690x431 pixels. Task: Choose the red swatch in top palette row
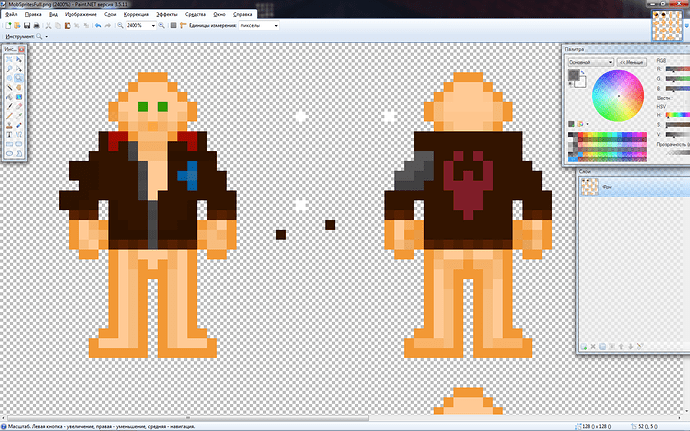point(580,135)
